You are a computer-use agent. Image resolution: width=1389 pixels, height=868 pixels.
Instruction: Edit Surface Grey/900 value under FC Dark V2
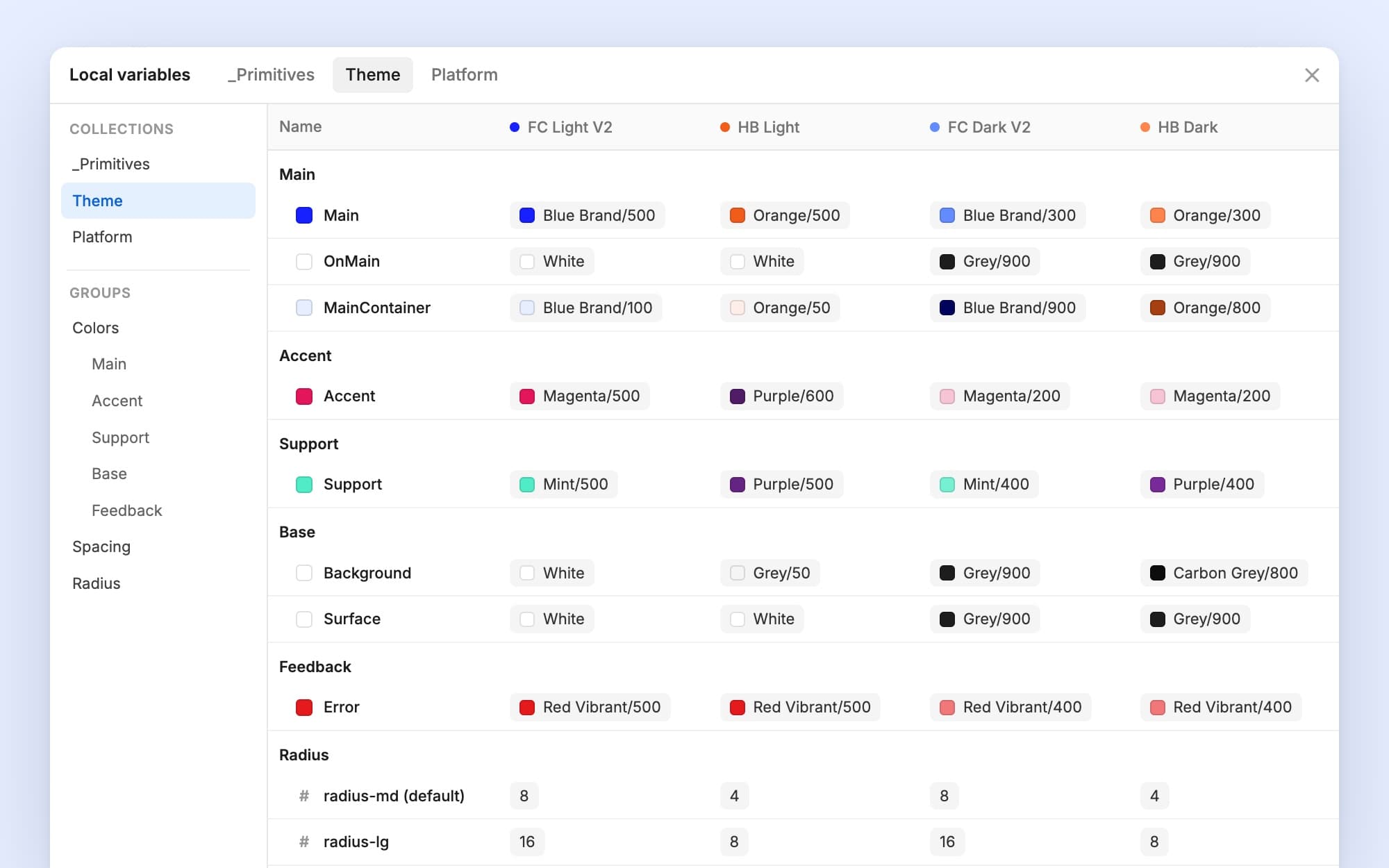(x=985, y=619)
